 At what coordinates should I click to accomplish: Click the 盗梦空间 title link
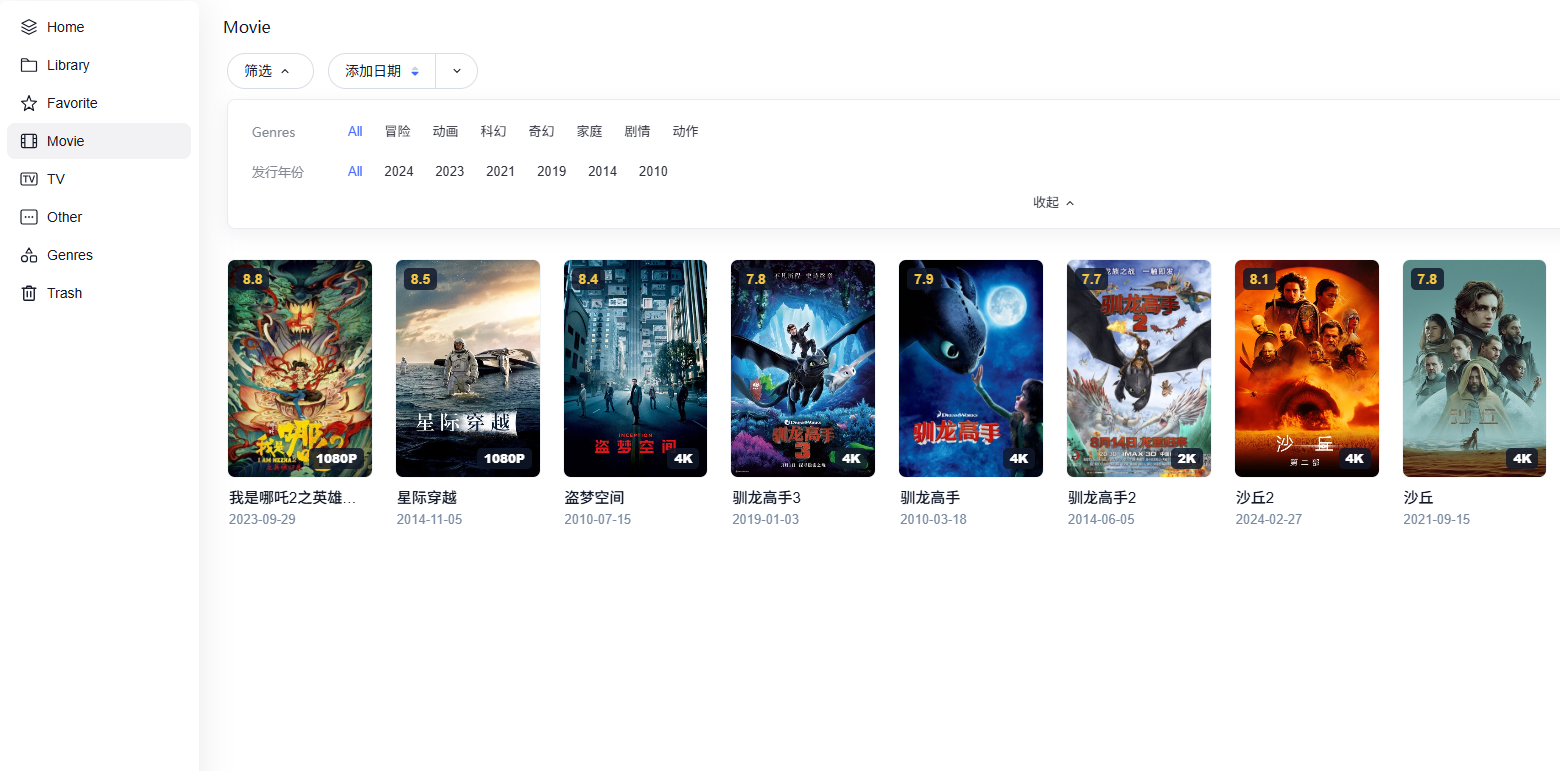[595, 497]
